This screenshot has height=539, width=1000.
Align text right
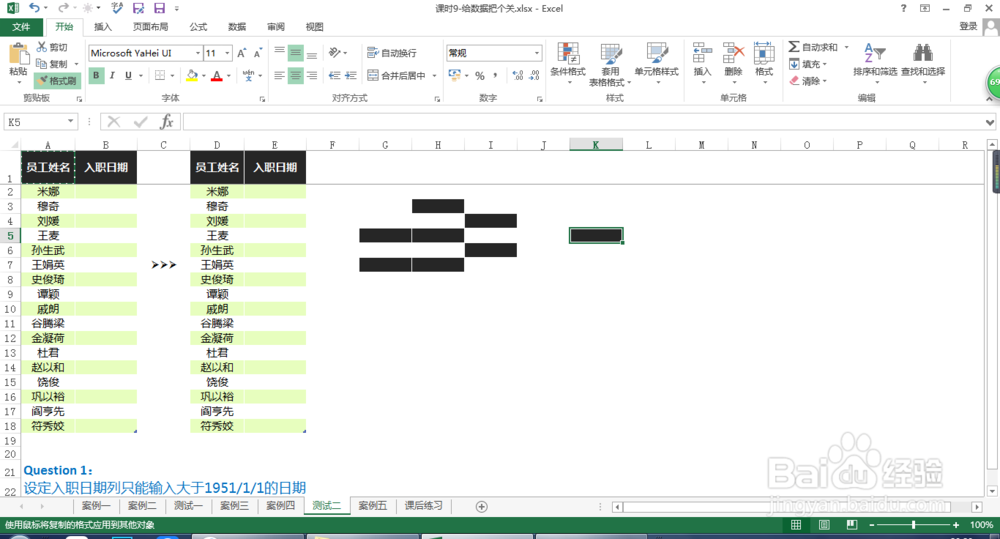pos(312,75)
